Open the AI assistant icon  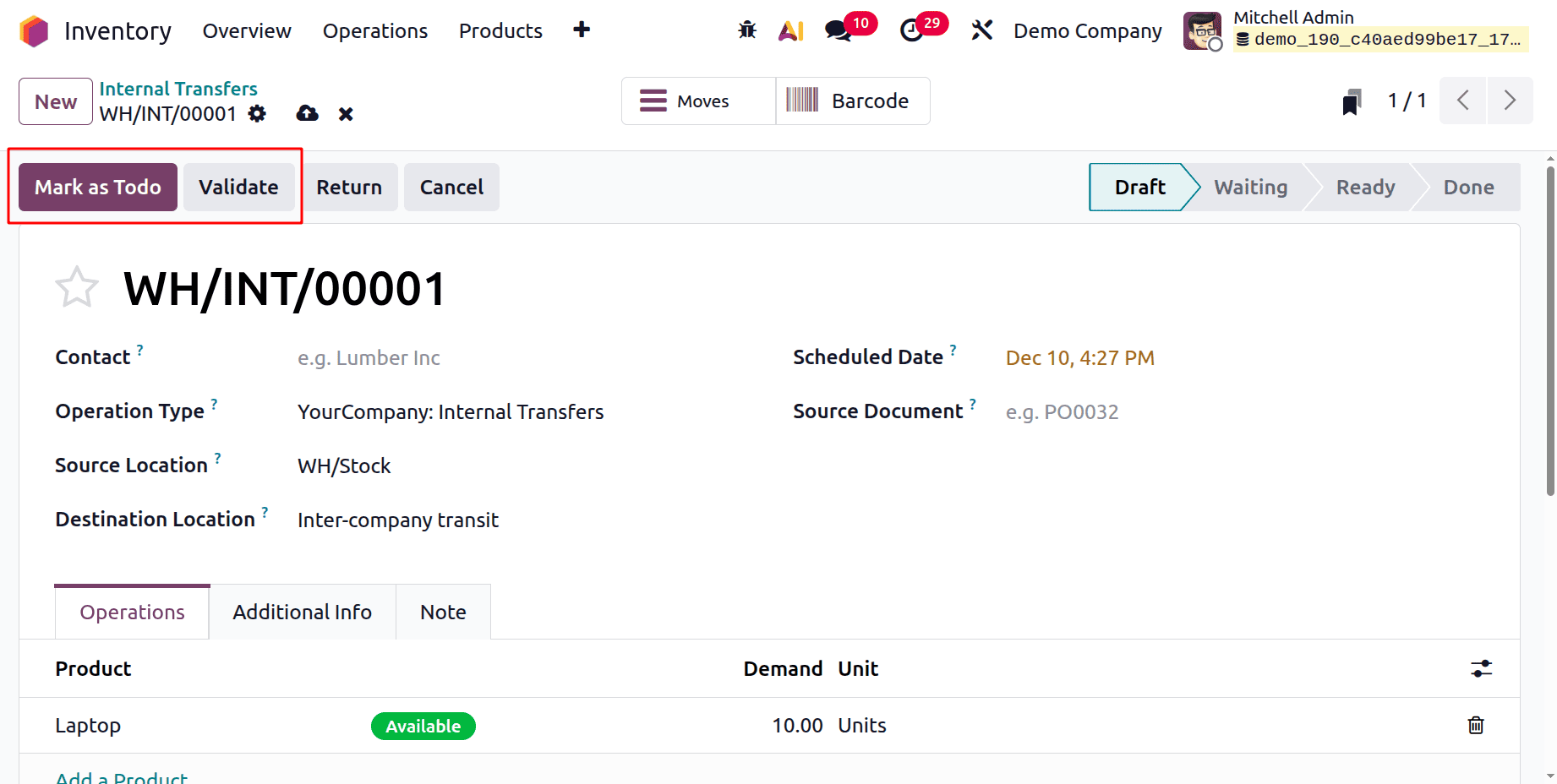tap(791, 30)
